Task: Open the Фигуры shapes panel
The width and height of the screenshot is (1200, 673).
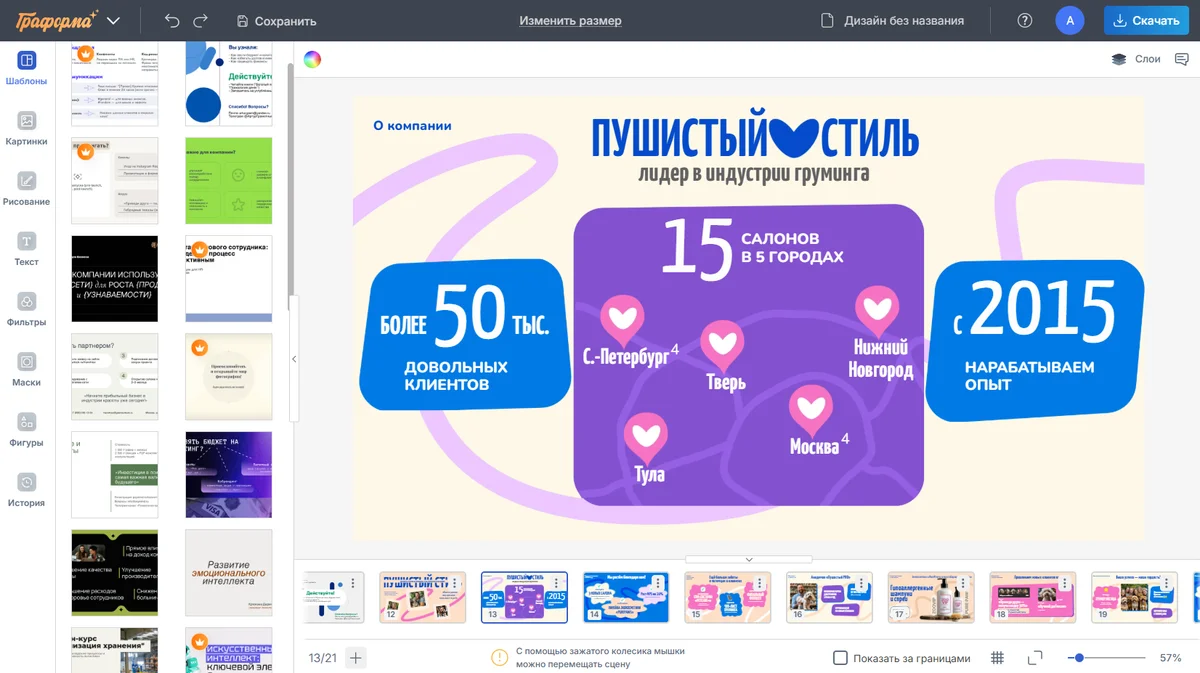Action: [x=26, y=429]
